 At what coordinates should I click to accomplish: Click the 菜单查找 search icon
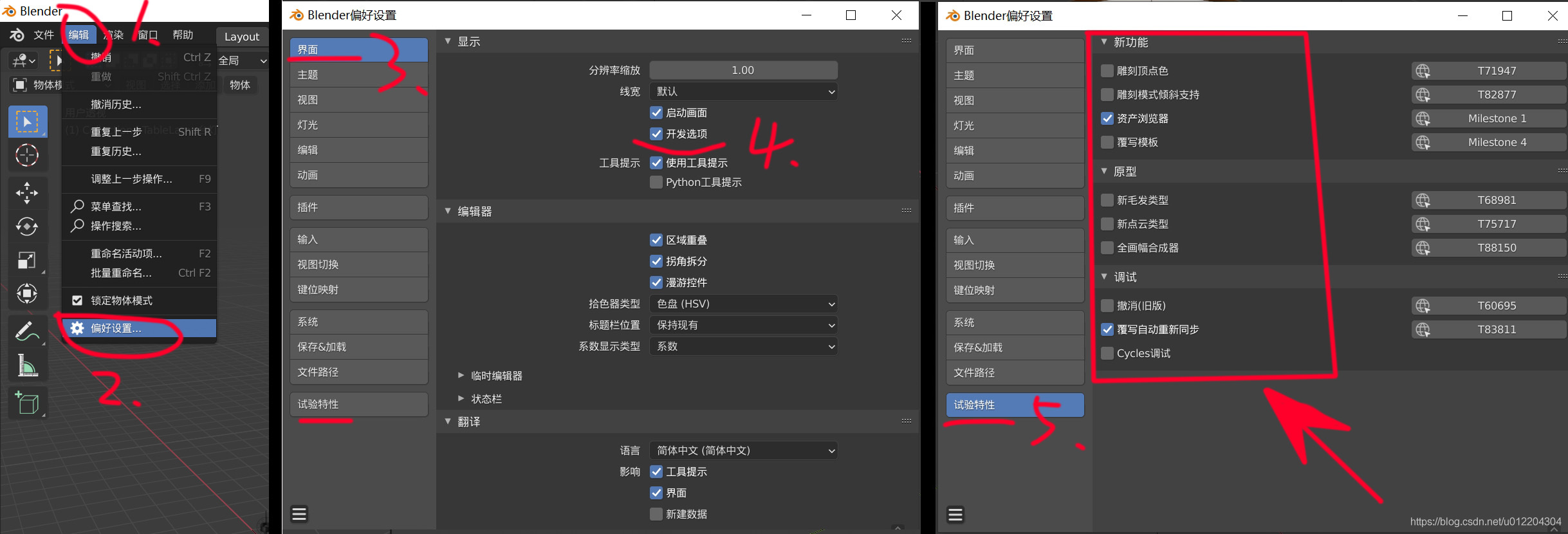(77, 206)
